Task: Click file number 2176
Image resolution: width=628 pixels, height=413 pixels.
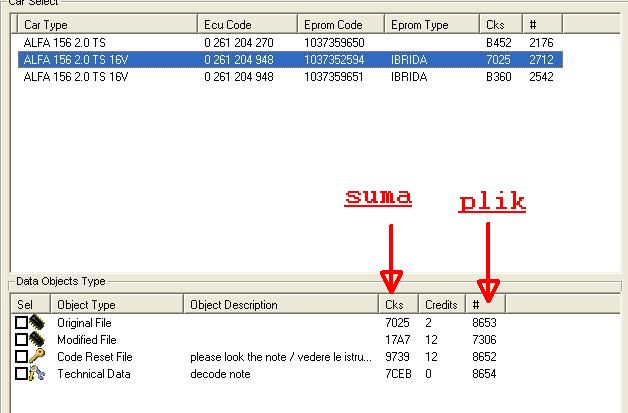Action: tap(541, 42)
